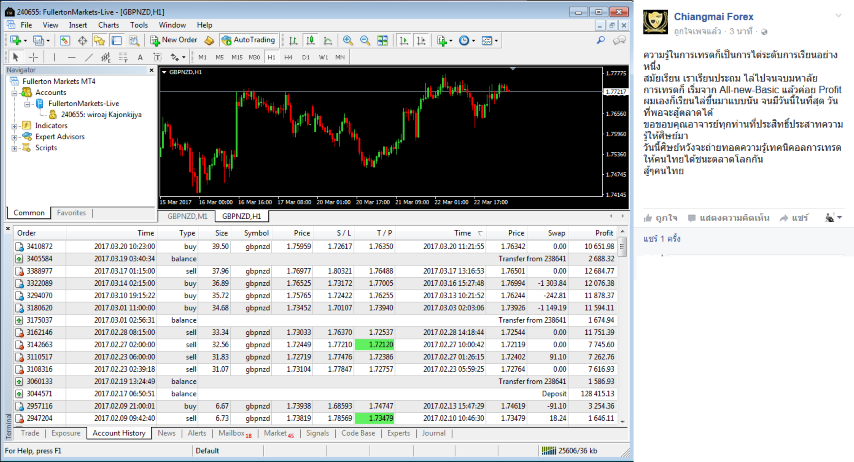This screenshot has height=462, width=854.
Task: Open the Mailbox terminal tab
Action: click(x=235, y=433)
